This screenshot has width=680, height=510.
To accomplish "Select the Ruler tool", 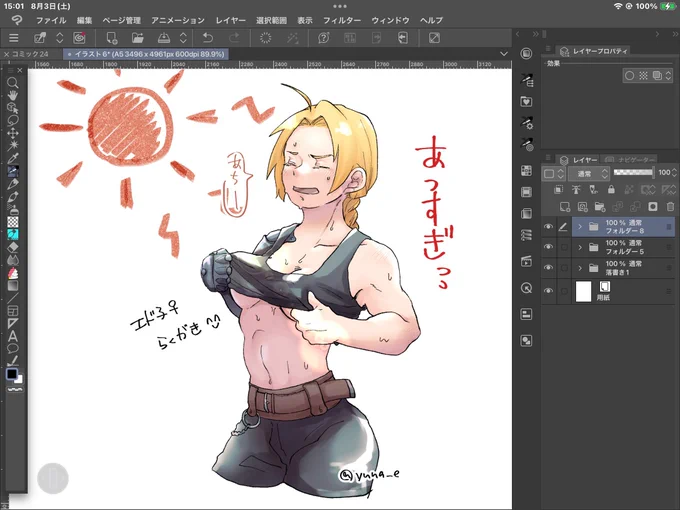I will click(13, 324).
